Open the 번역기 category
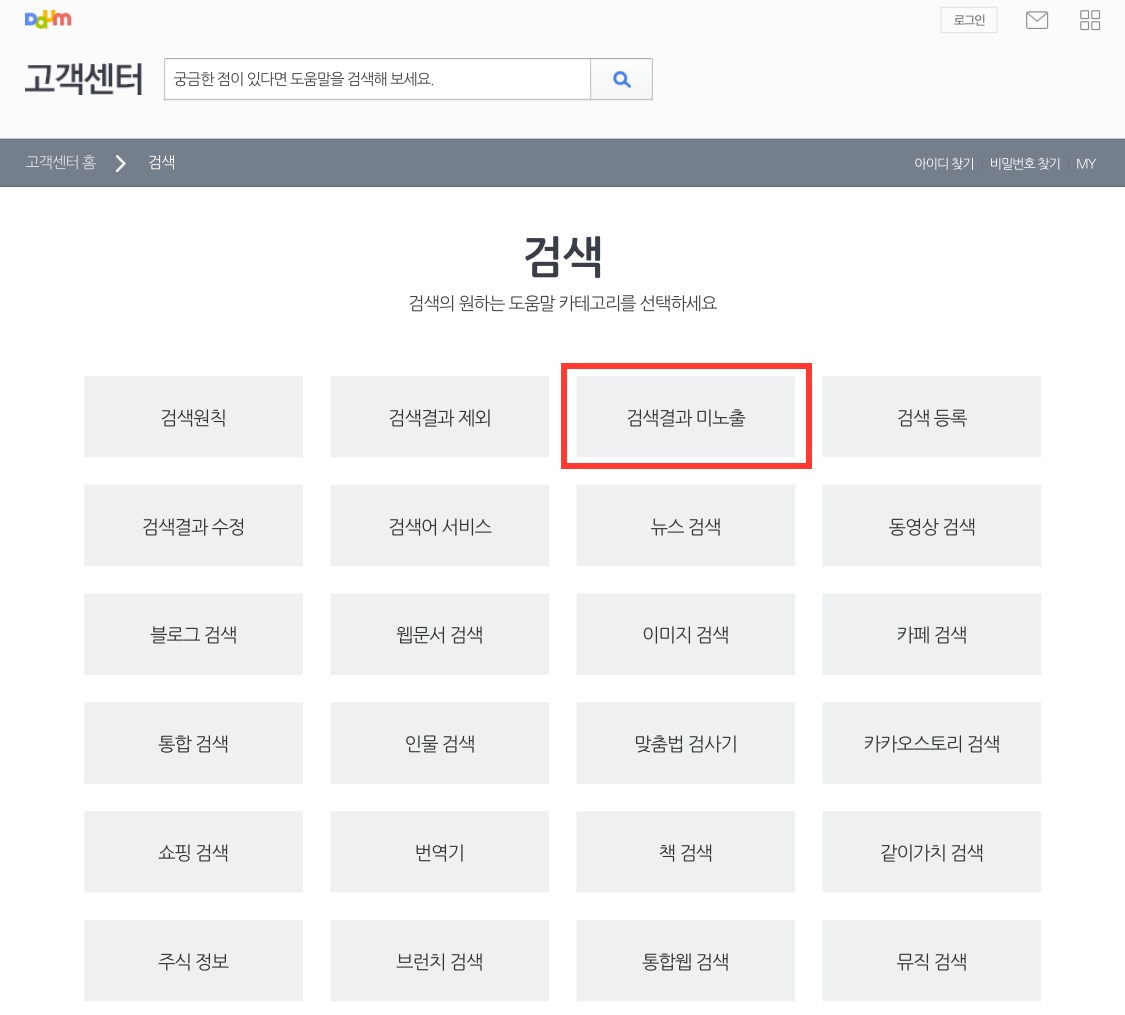 pyautogui.click(x=439, y=851)
